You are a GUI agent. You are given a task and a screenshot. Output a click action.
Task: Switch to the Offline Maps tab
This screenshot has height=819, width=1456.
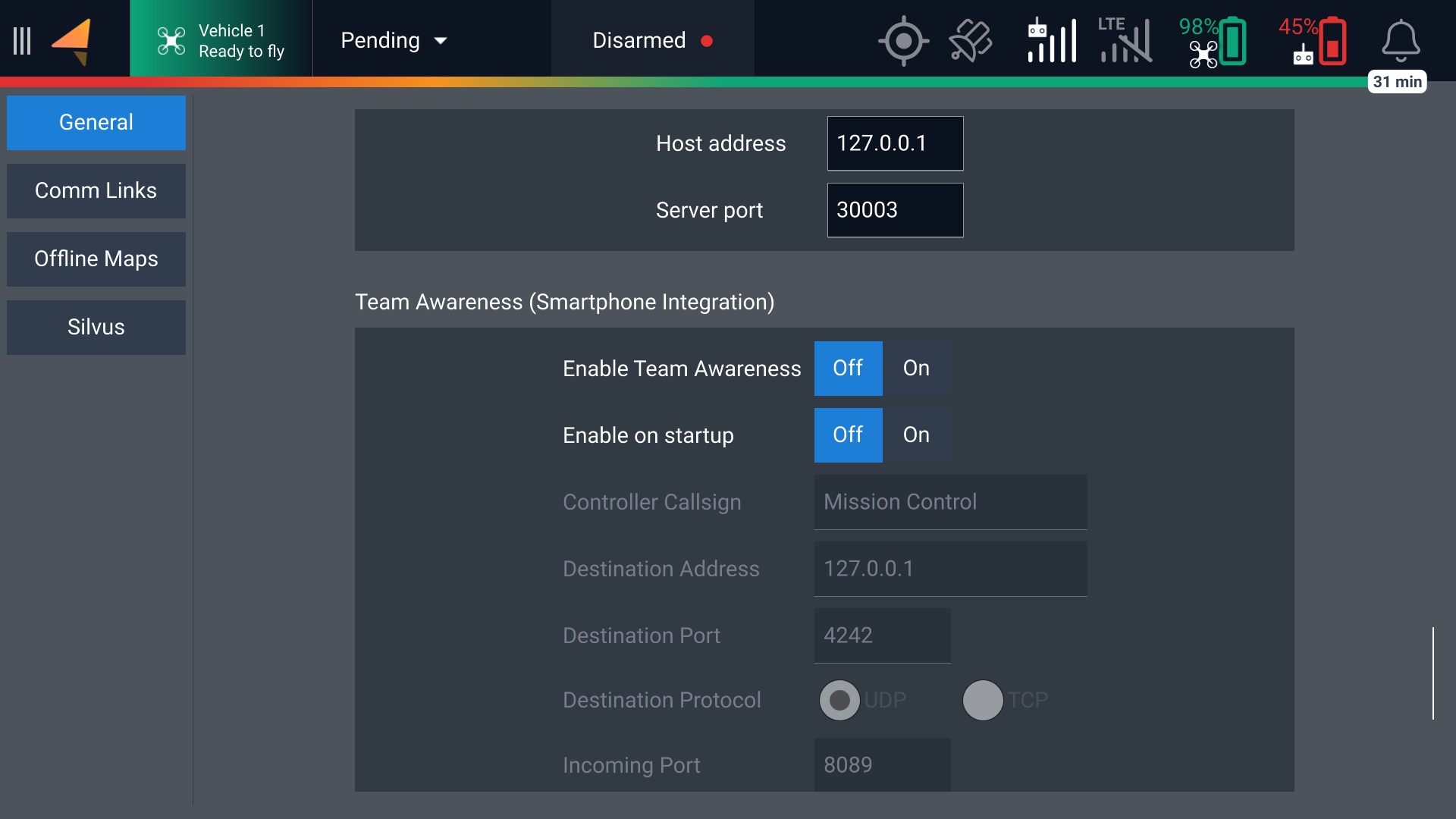(x=96, y=259)
